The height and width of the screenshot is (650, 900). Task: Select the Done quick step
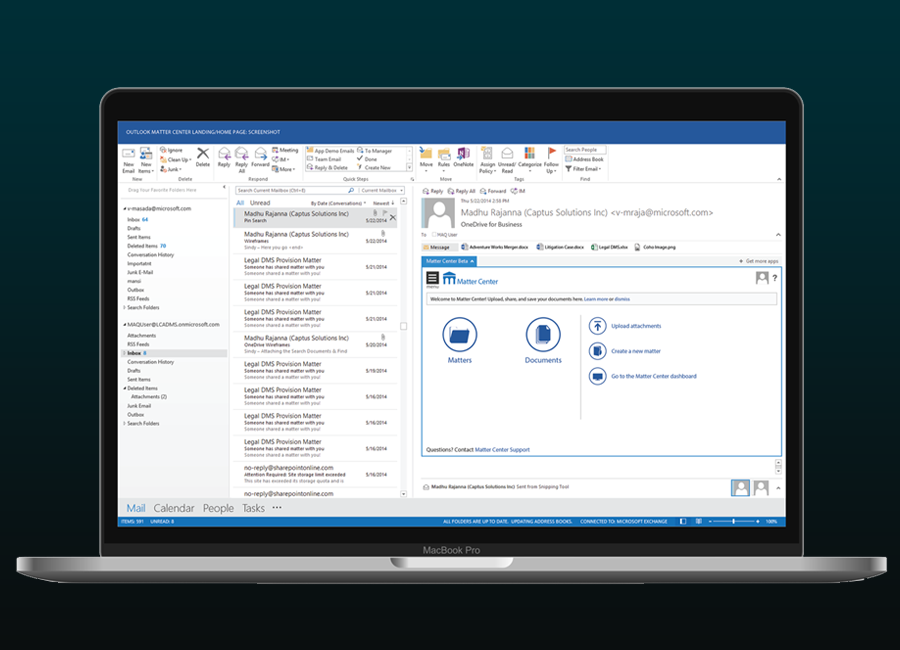coord(367,159)
